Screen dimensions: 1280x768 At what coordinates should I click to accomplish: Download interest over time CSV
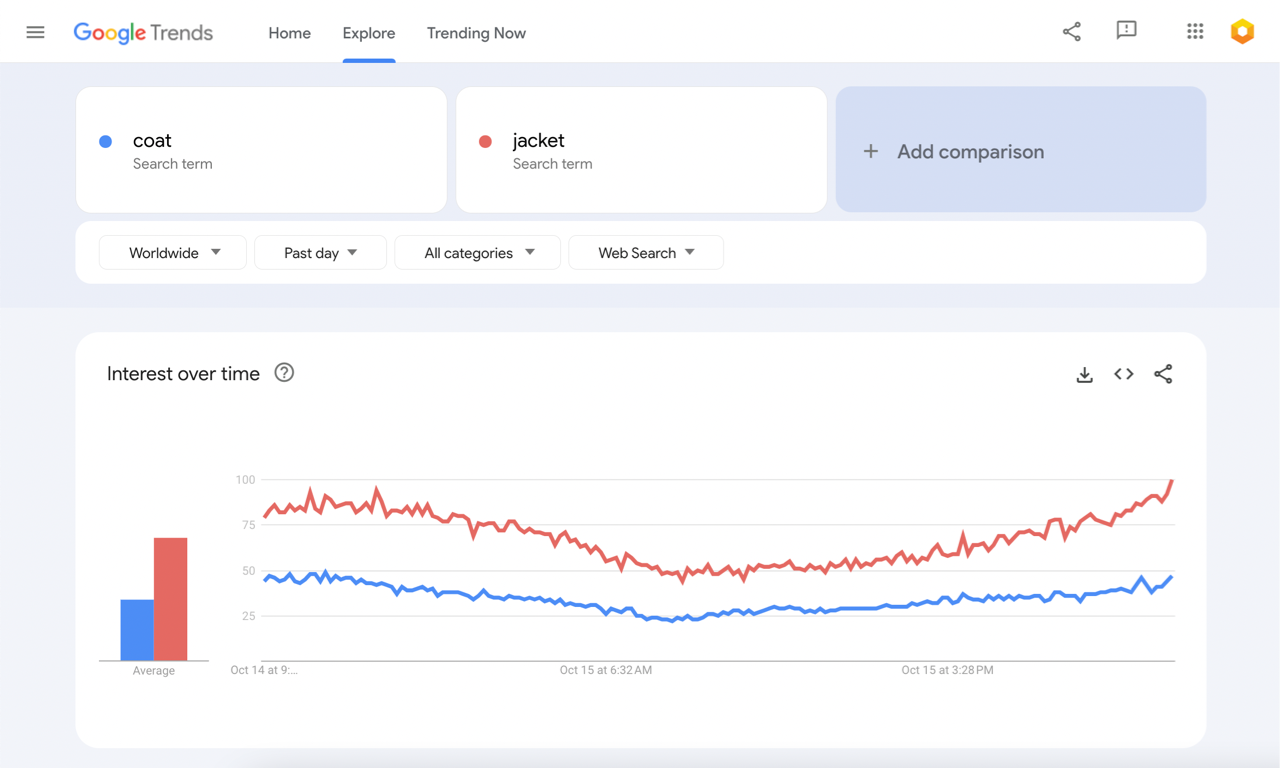coord(1084,374)
